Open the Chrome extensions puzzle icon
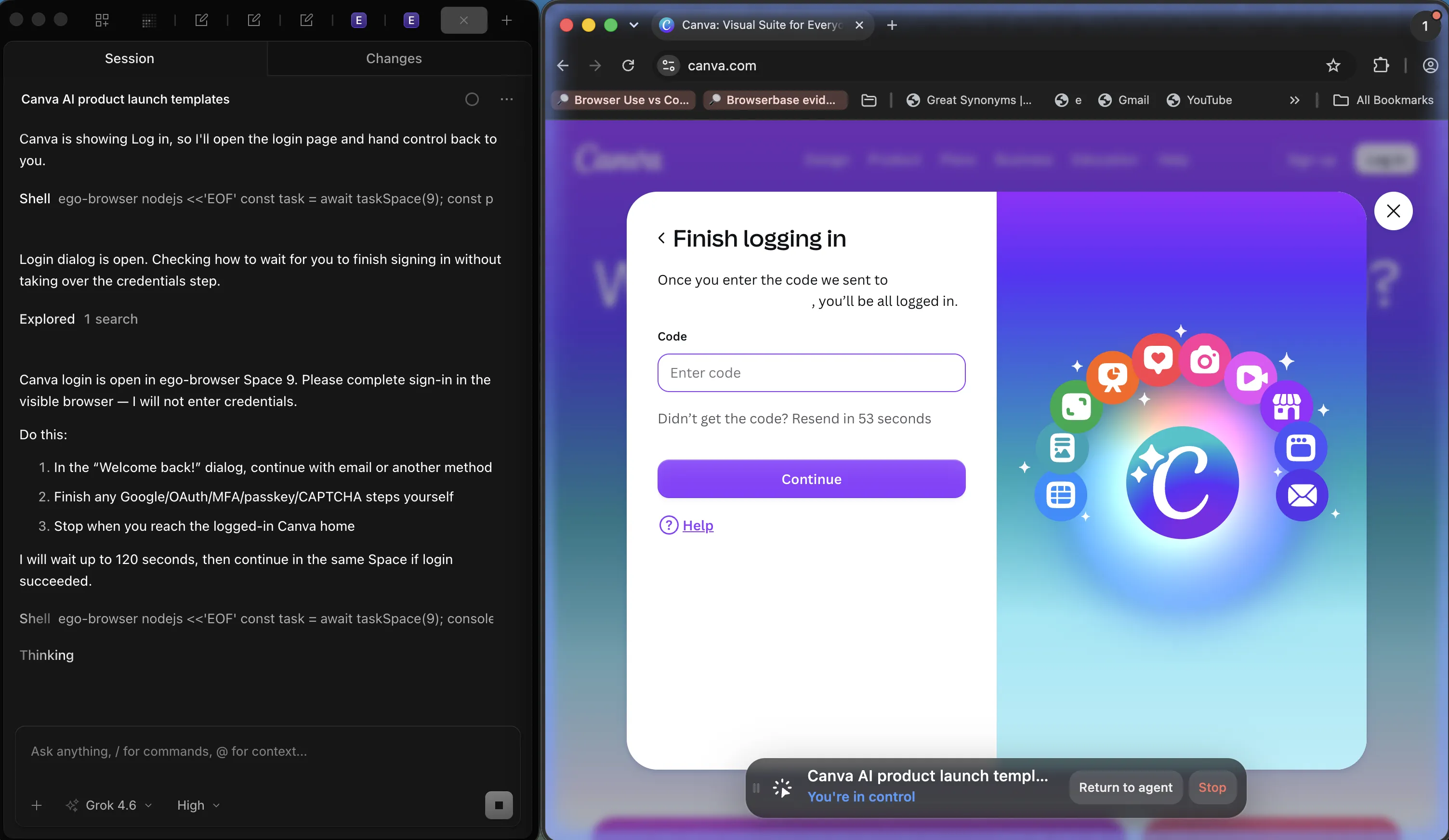Viewport: 1449px width, 840px height. [x=1381, y=66]
